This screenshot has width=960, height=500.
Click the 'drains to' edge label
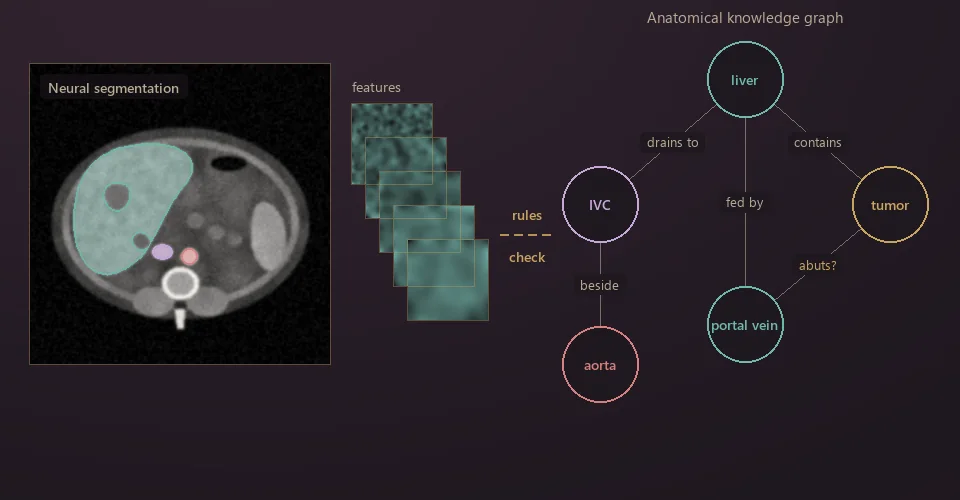(x=672, y=142)
